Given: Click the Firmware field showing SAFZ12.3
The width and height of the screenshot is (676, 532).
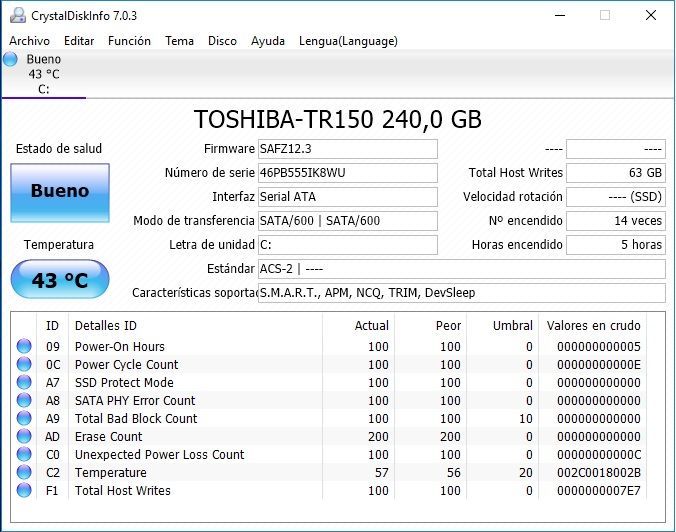Looking at the screenshot, I should coord(347,149).
